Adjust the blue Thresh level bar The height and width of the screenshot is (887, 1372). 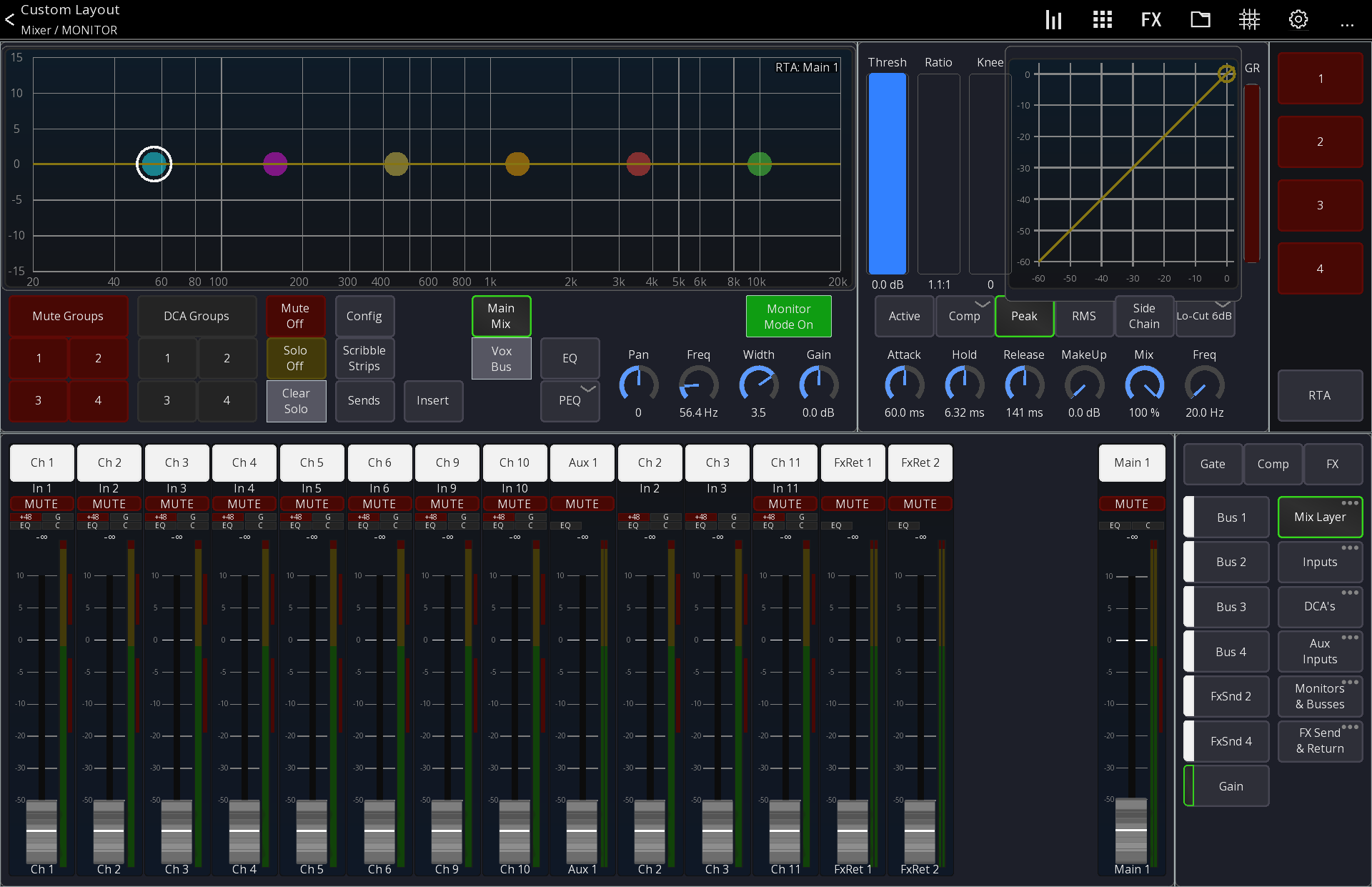tap(887, 173)
